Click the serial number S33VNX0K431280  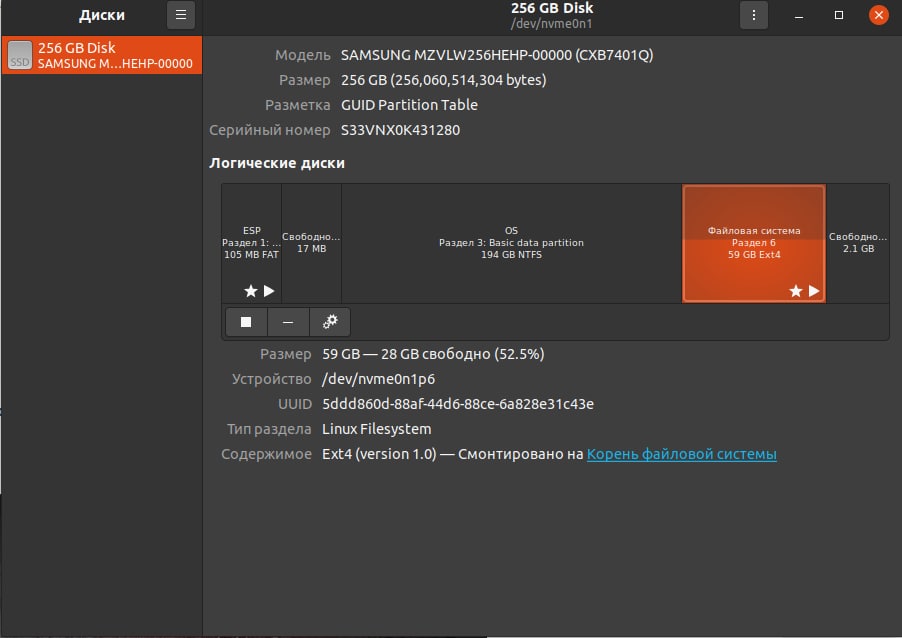tap(400, 130)
